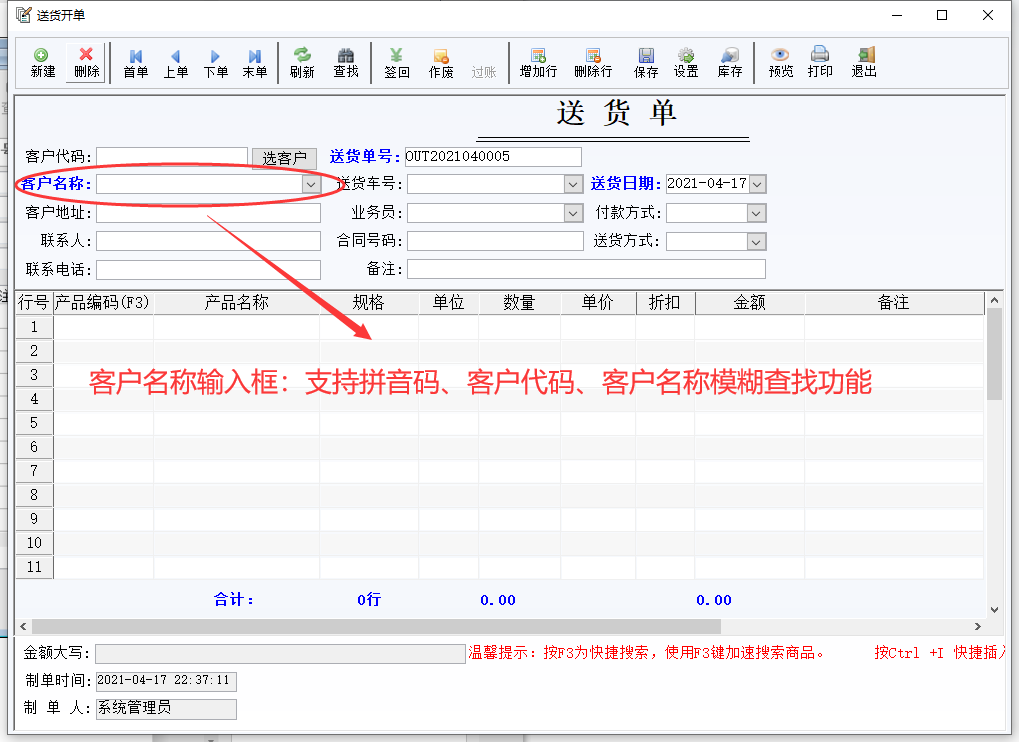Click the 合计 row count 0行
Image resolution: width=1019 pixels, height=742 pixels.
pyautogui.click(x=369, y=600)
